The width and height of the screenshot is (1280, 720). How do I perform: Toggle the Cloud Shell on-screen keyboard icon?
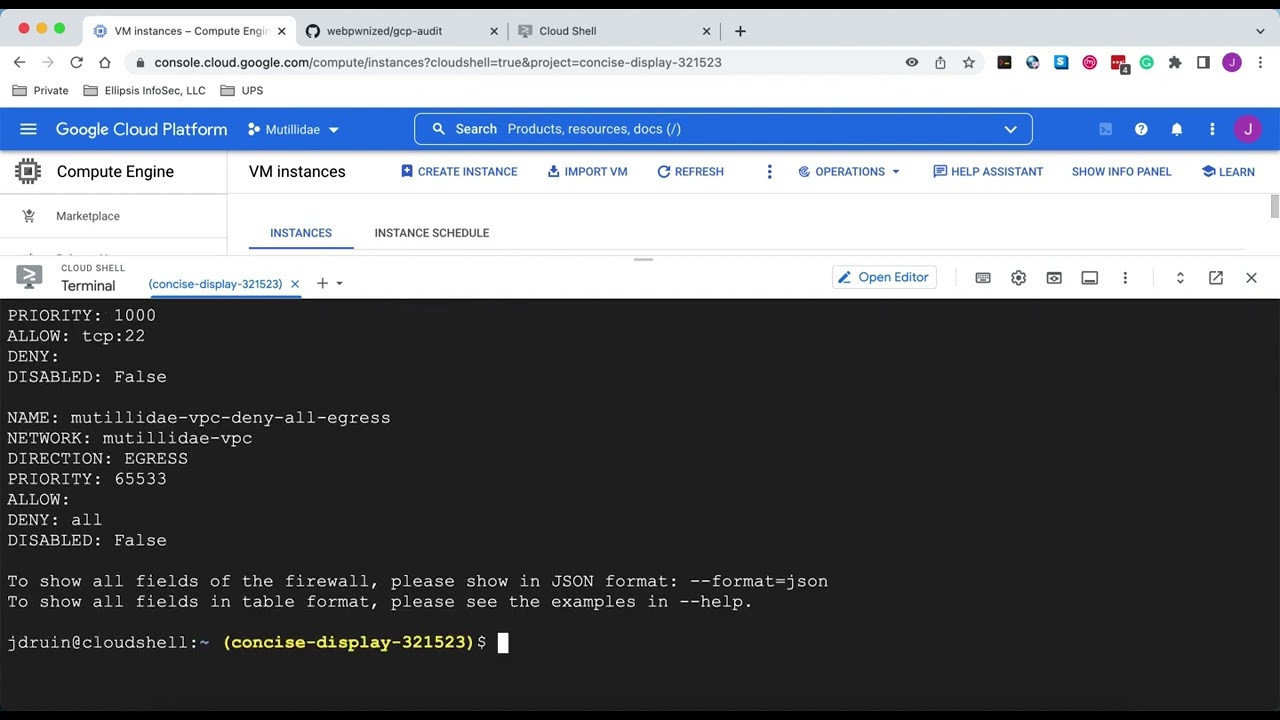(983, 278)
